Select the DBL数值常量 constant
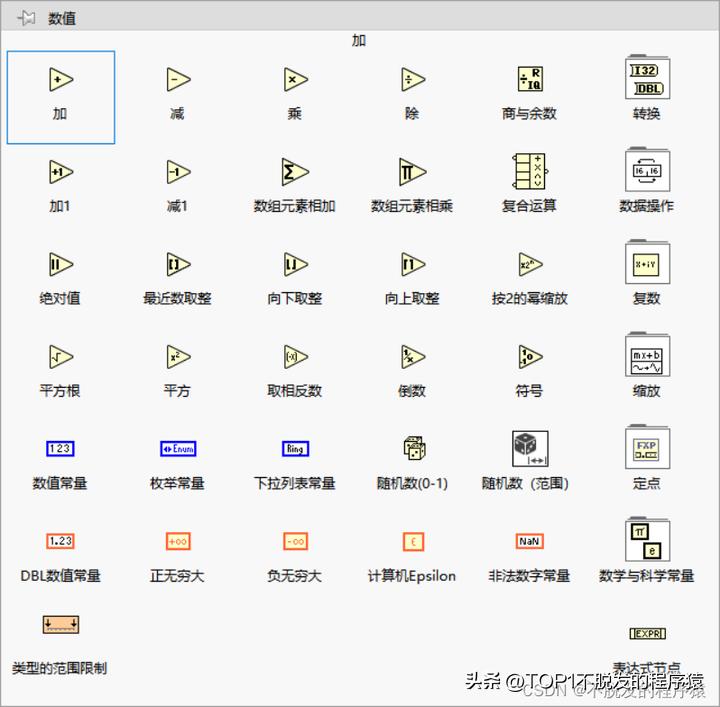This screenshot has height=707, width=720. click(x=60, y=541)
